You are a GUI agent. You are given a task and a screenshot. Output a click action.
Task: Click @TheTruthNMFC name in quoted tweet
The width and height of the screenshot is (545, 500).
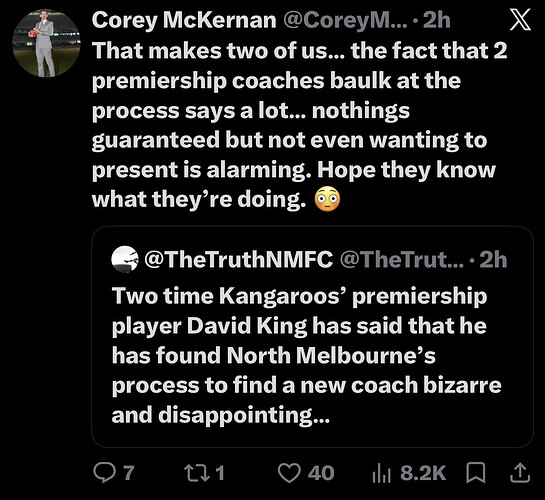pos(238,260)
